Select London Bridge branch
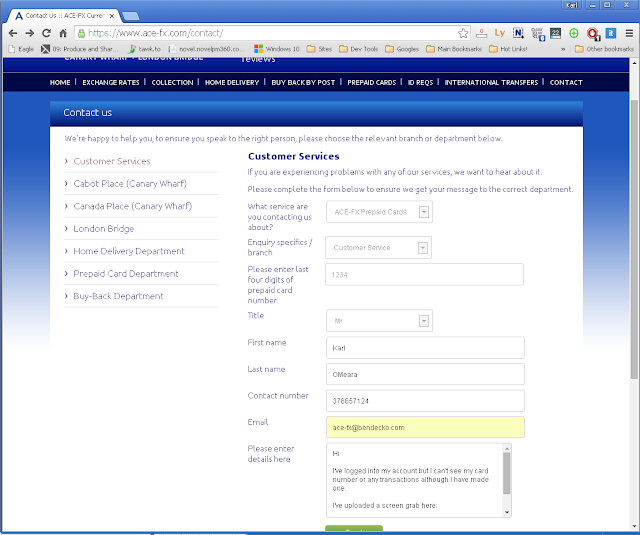The height and width of the screenshot is (535, 640). 104,229
